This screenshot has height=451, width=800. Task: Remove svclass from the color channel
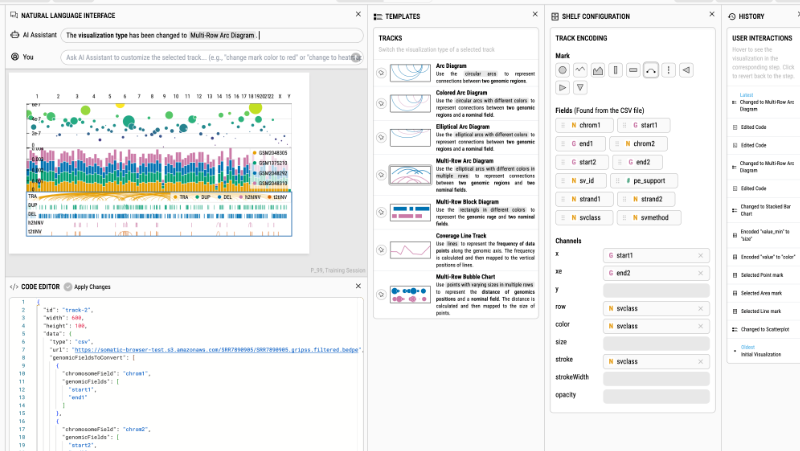[x=701, y=327]
